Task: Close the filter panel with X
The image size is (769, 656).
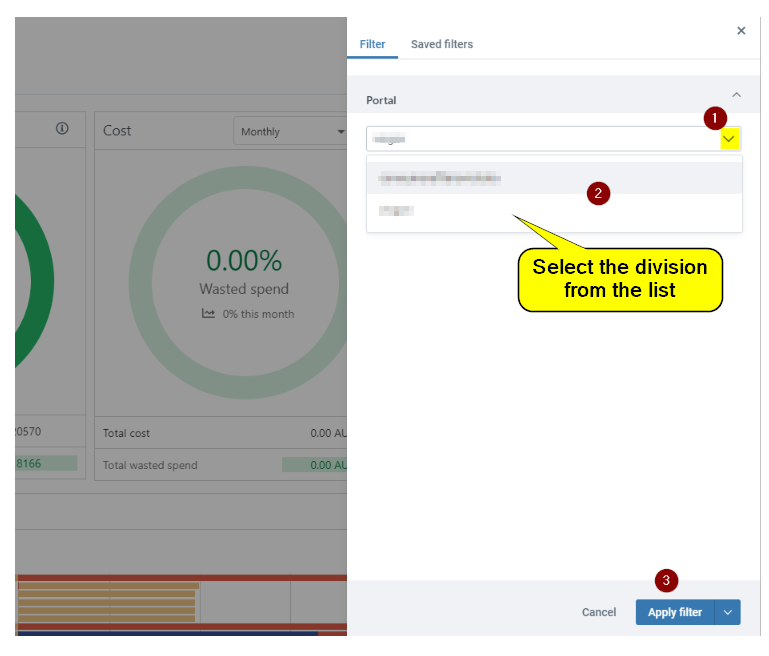Action: 741,31
